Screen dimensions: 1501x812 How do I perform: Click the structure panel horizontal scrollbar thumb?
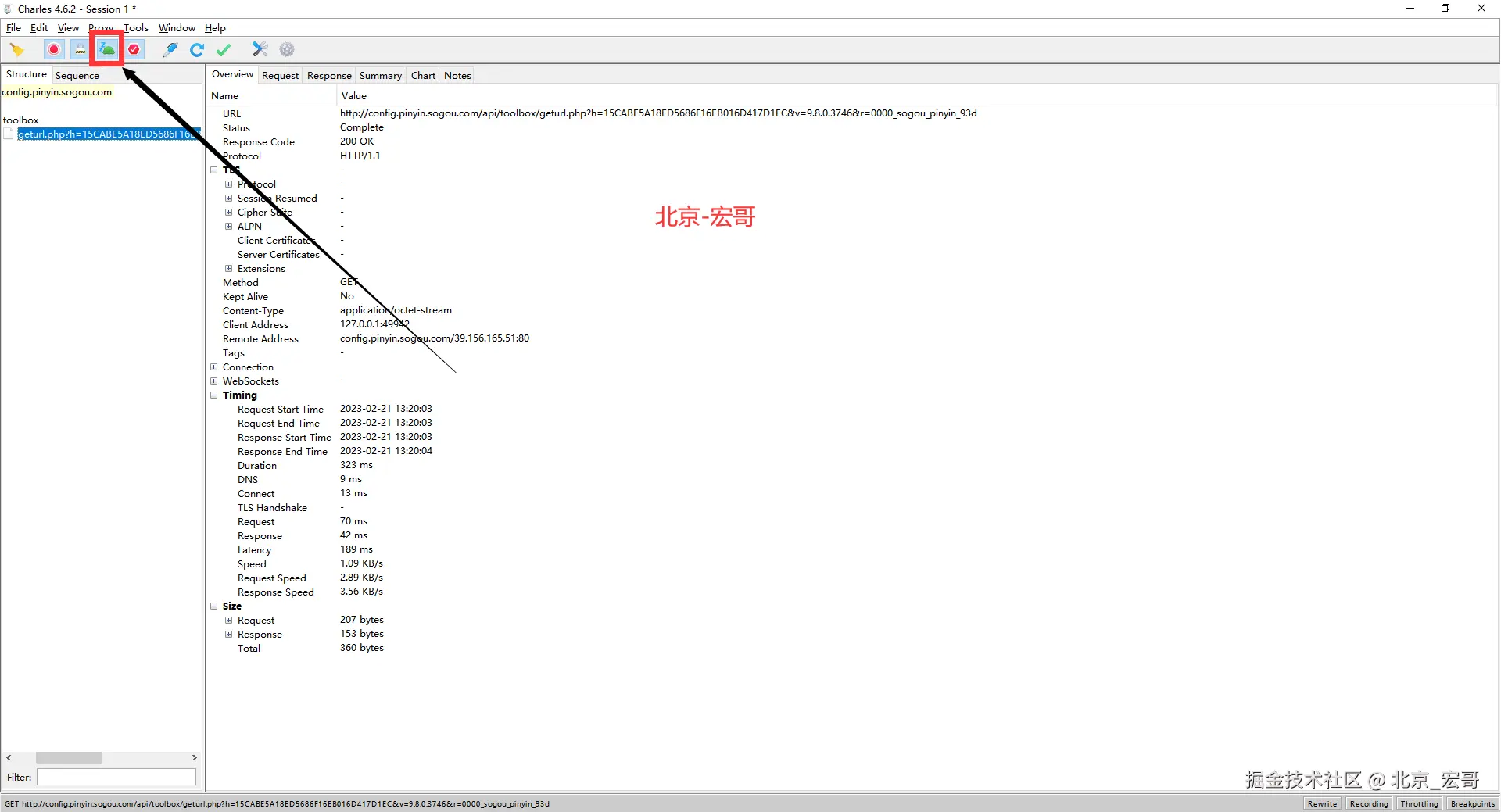(x=69, y=758)
